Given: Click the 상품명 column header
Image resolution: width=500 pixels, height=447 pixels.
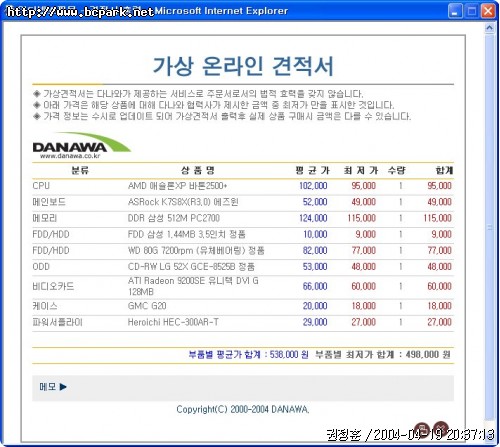Looking at the screenshot, I should [x=198, y=171].
